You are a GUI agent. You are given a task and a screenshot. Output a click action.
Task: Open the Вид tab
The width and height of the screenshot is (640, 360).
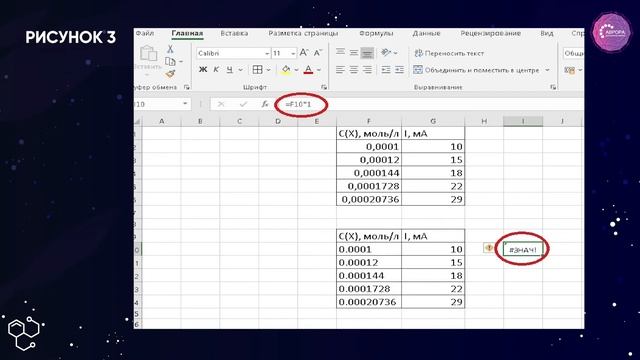click(x=547, y=33)
